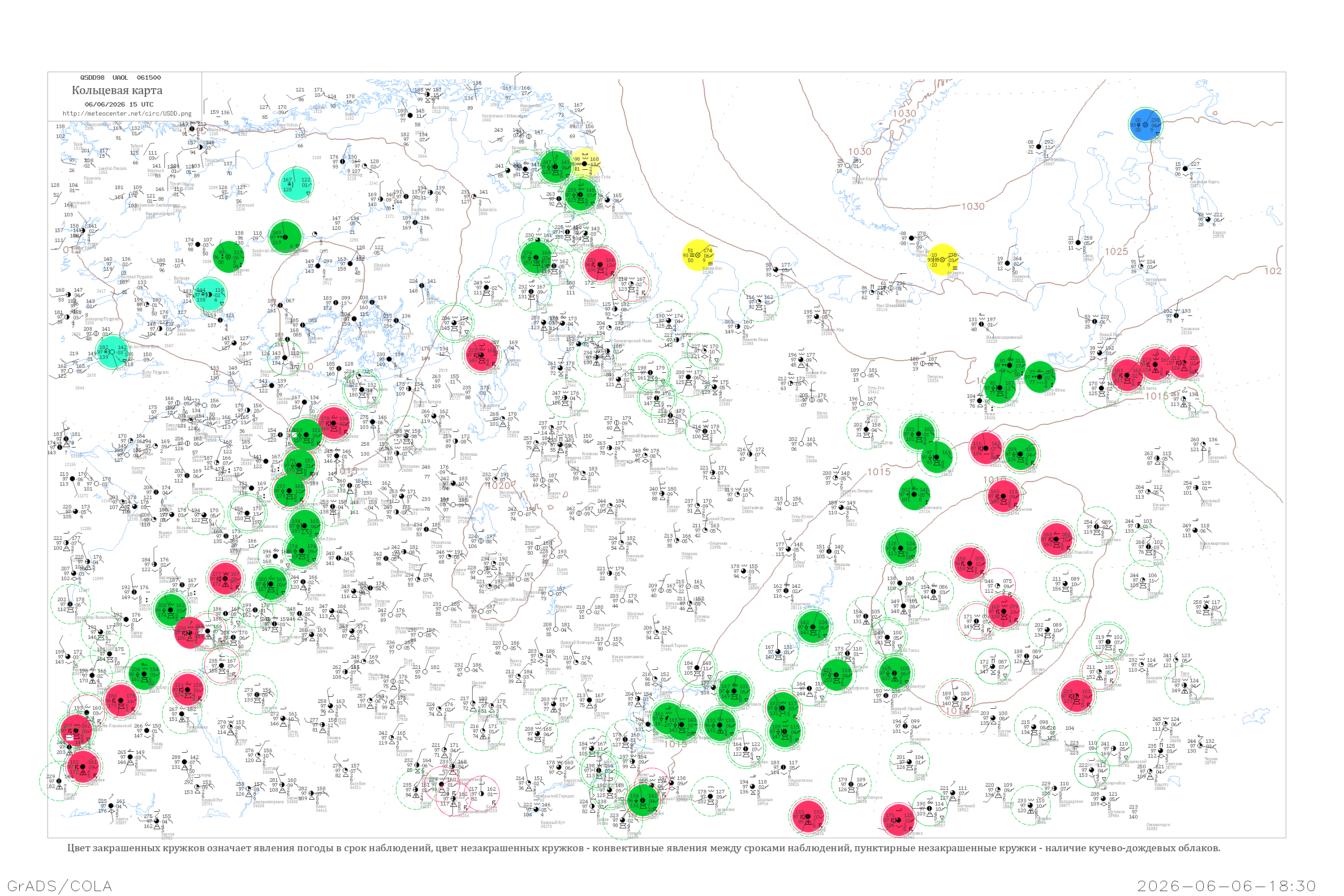Click the station label "Костанай"
1344x896 pixels.
967,806
